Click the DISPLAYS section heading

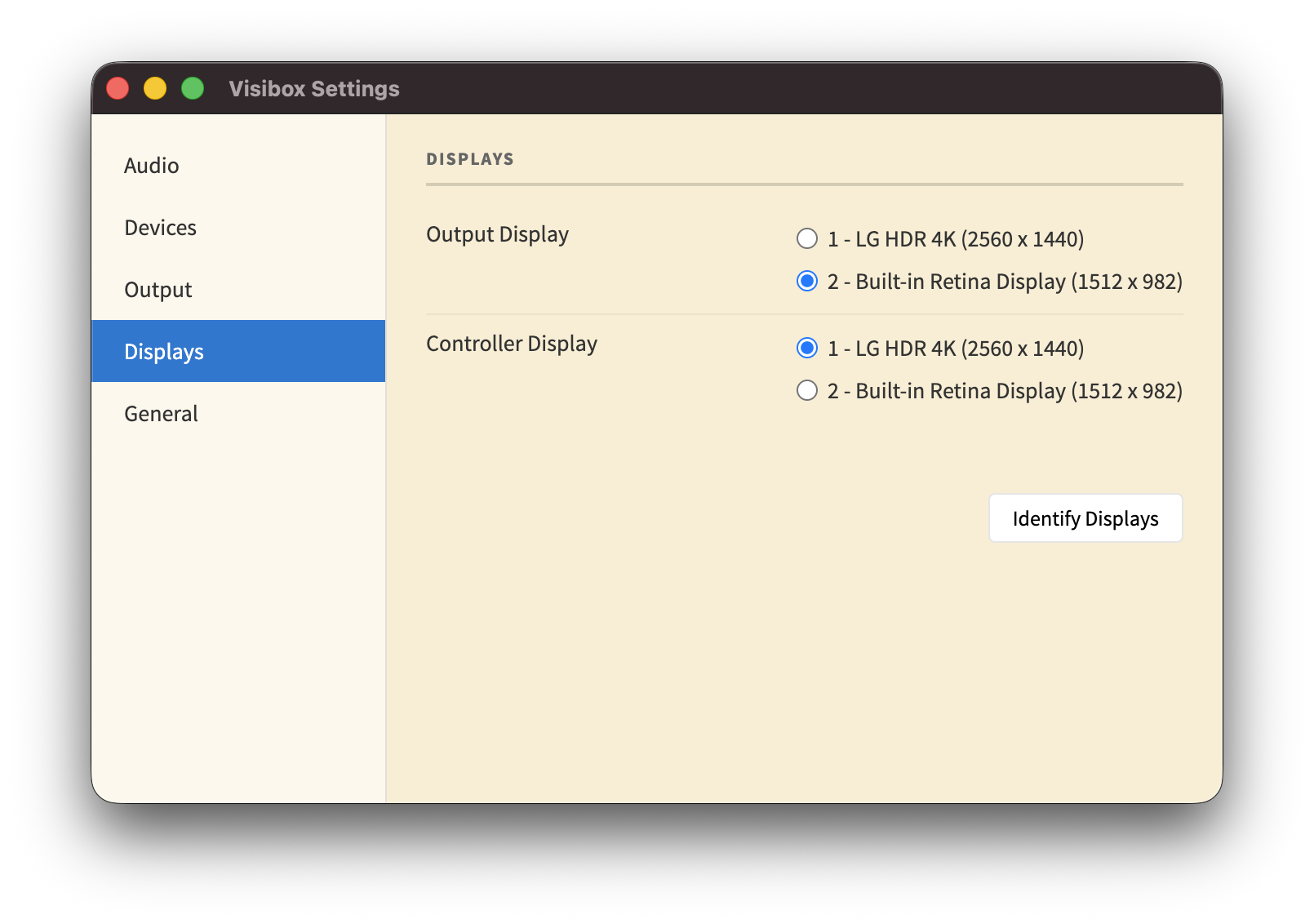click(x=470, y=159)
